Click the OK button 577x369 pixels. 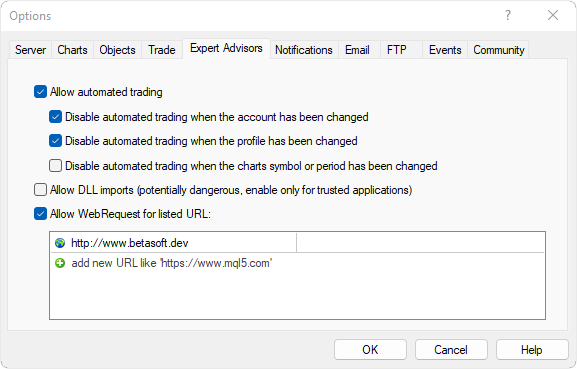pos(370,350)
